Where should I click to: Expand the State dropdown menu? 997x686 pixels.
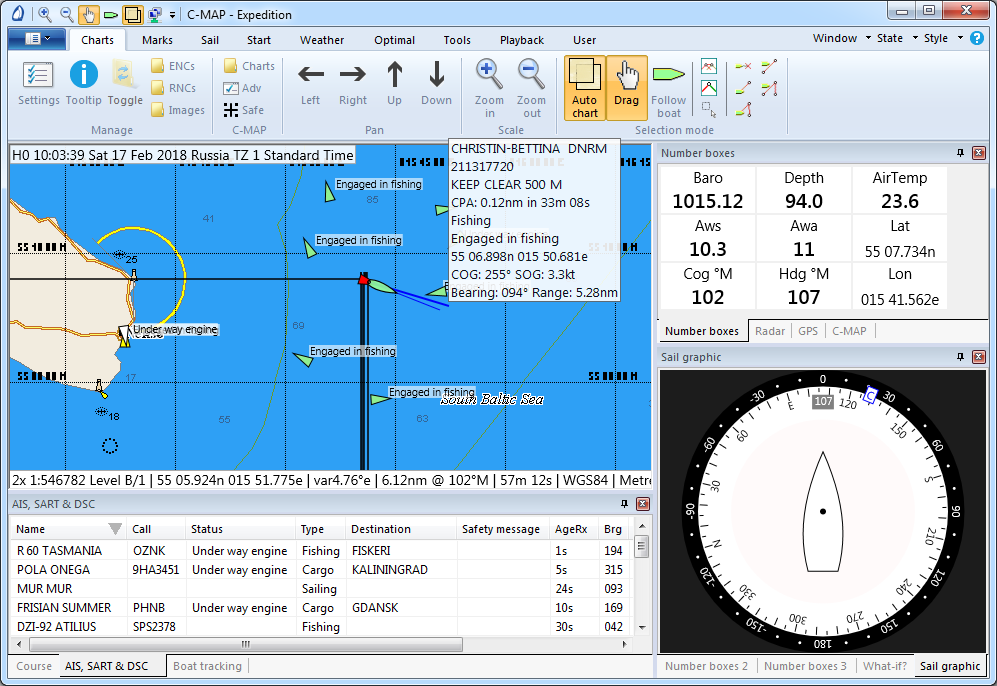coord(897,38)
